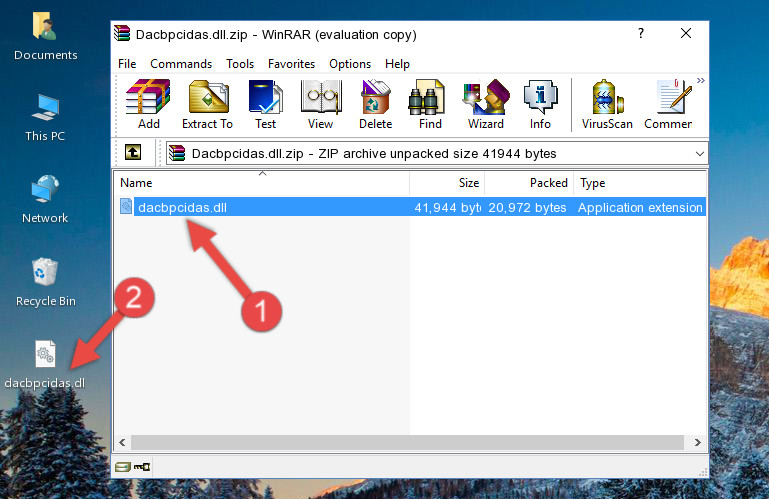
Task: Open the File menu
Action: tap(127, 64)
